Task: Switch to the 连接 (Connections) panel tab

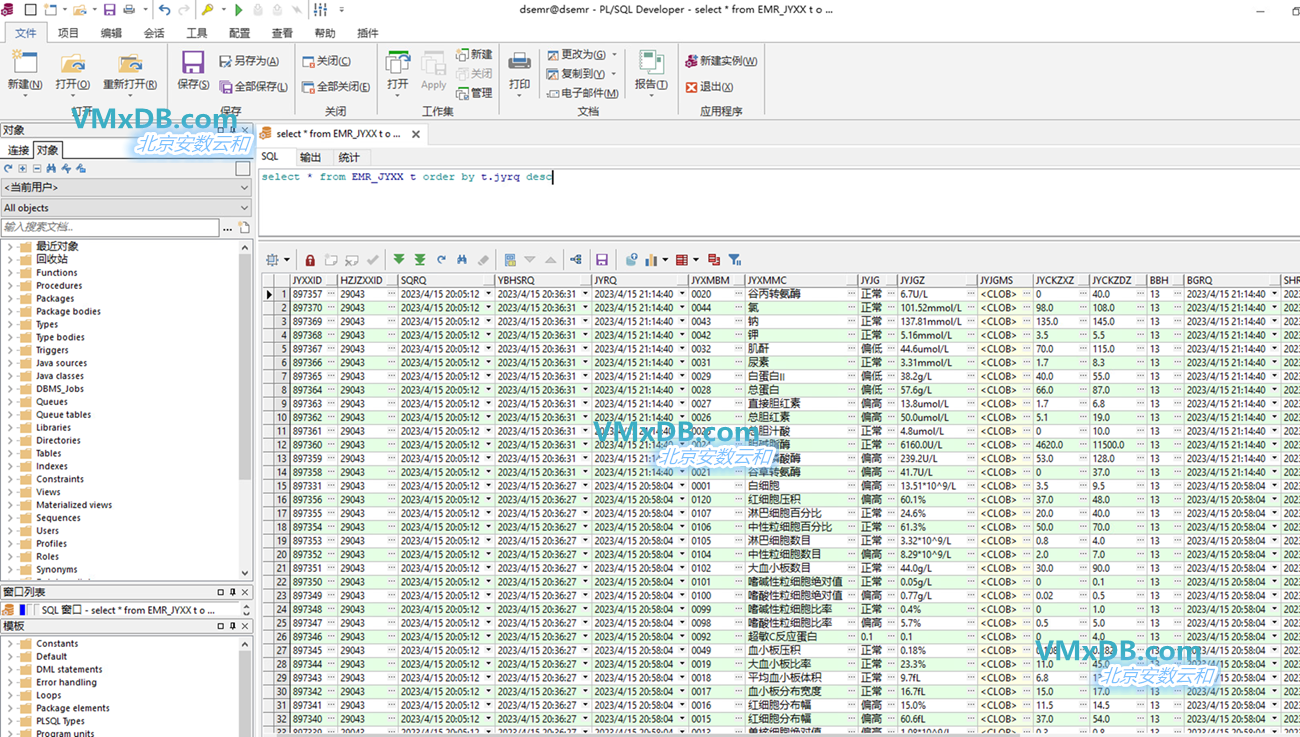Action: (x=19, y=150)
